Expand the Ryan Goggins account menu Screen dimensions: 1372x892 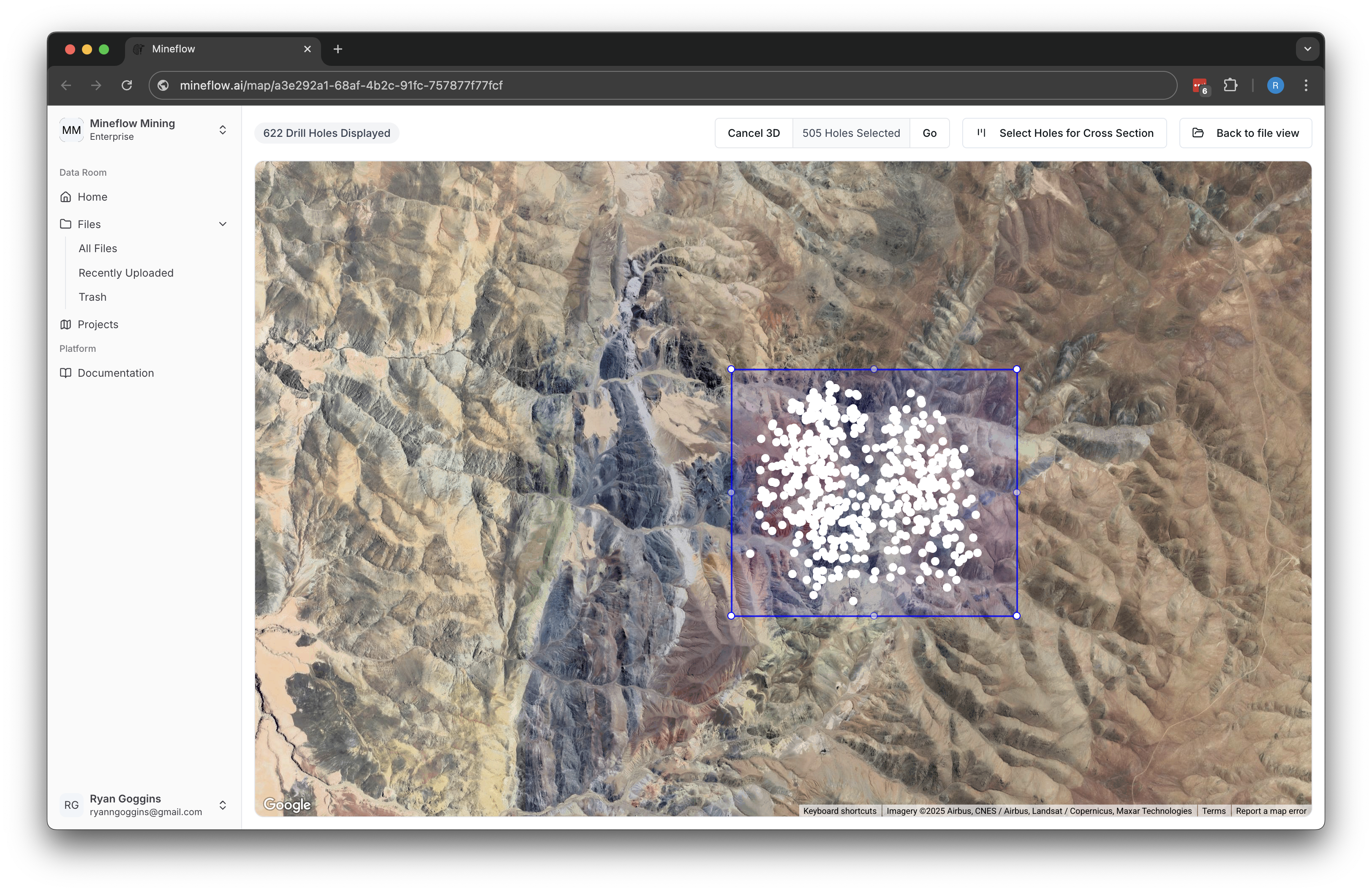[223, 805]
